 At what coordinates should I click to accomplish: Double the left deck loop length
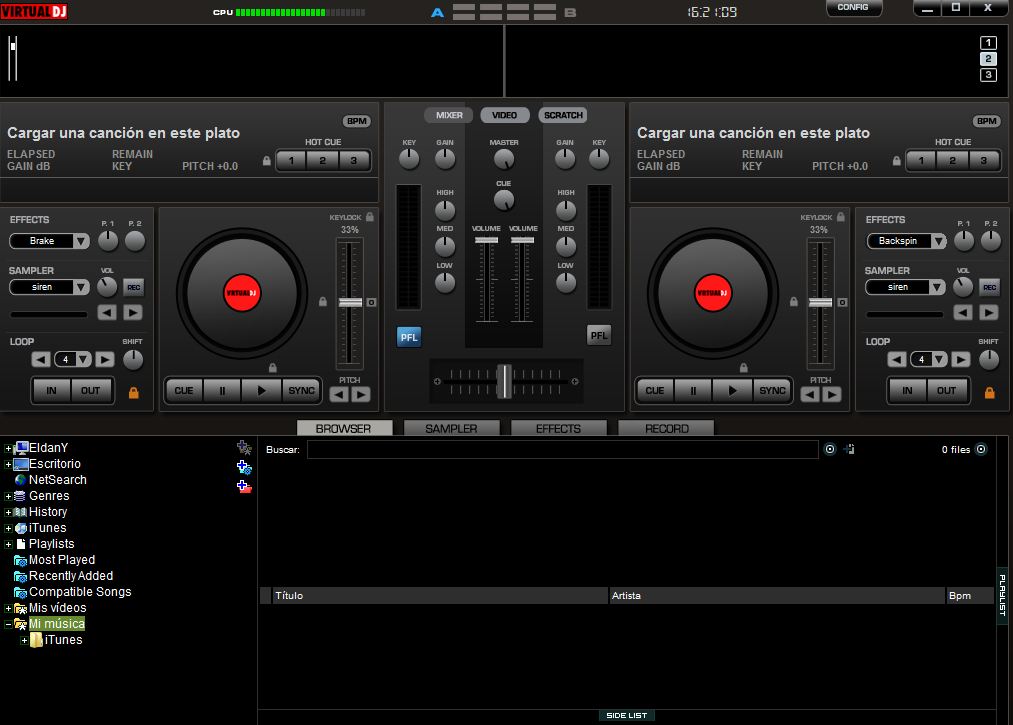(105, 359)
